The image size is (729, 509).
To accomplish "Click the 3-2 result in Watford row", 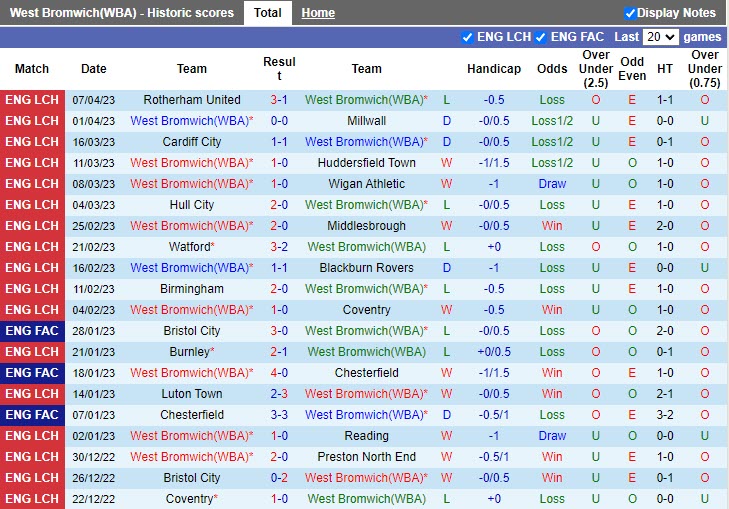I will [x=279, y=246].
